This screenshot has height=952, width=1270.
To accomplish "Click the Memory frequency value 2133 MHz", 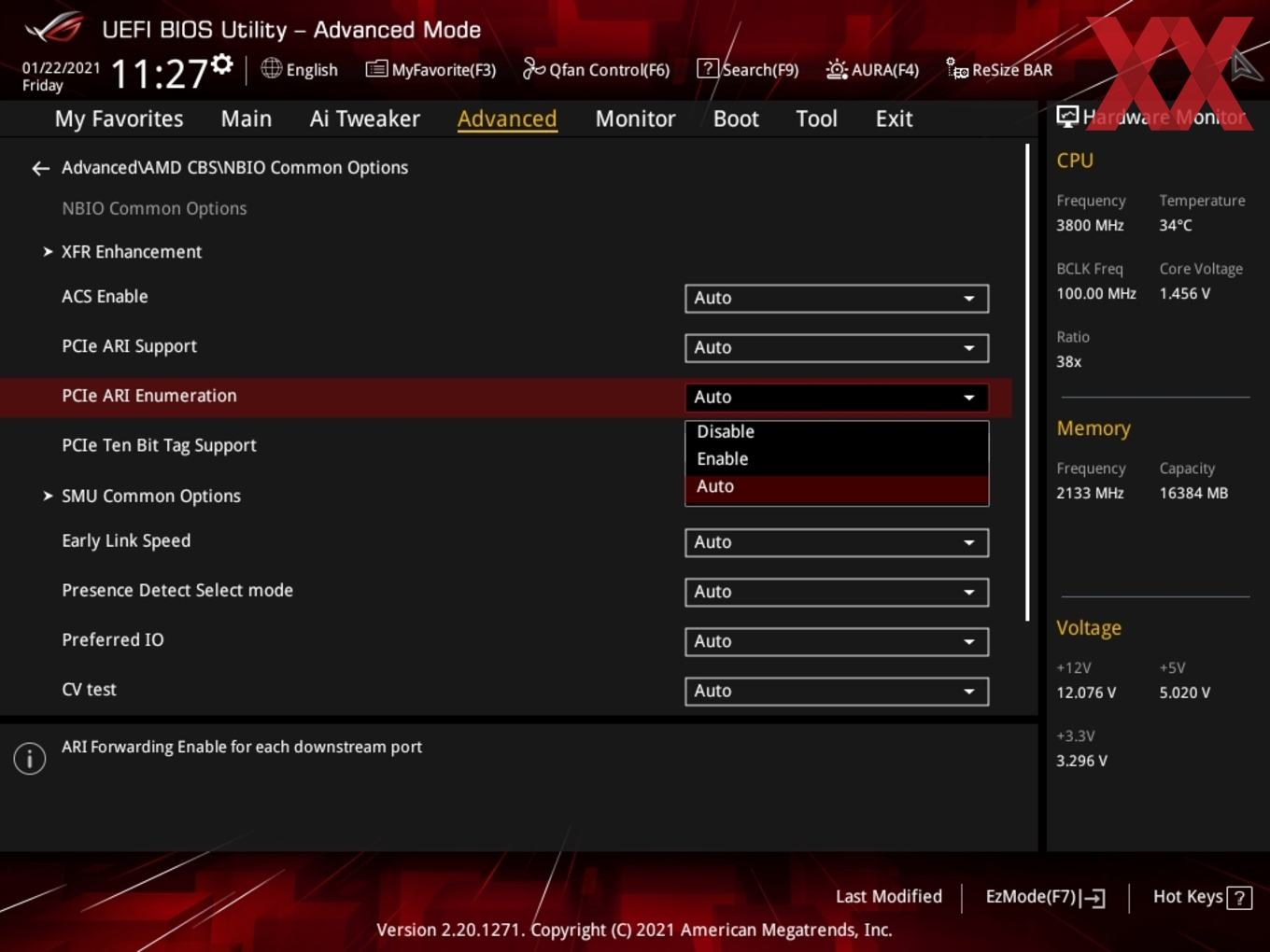I will coord(1090,494).
